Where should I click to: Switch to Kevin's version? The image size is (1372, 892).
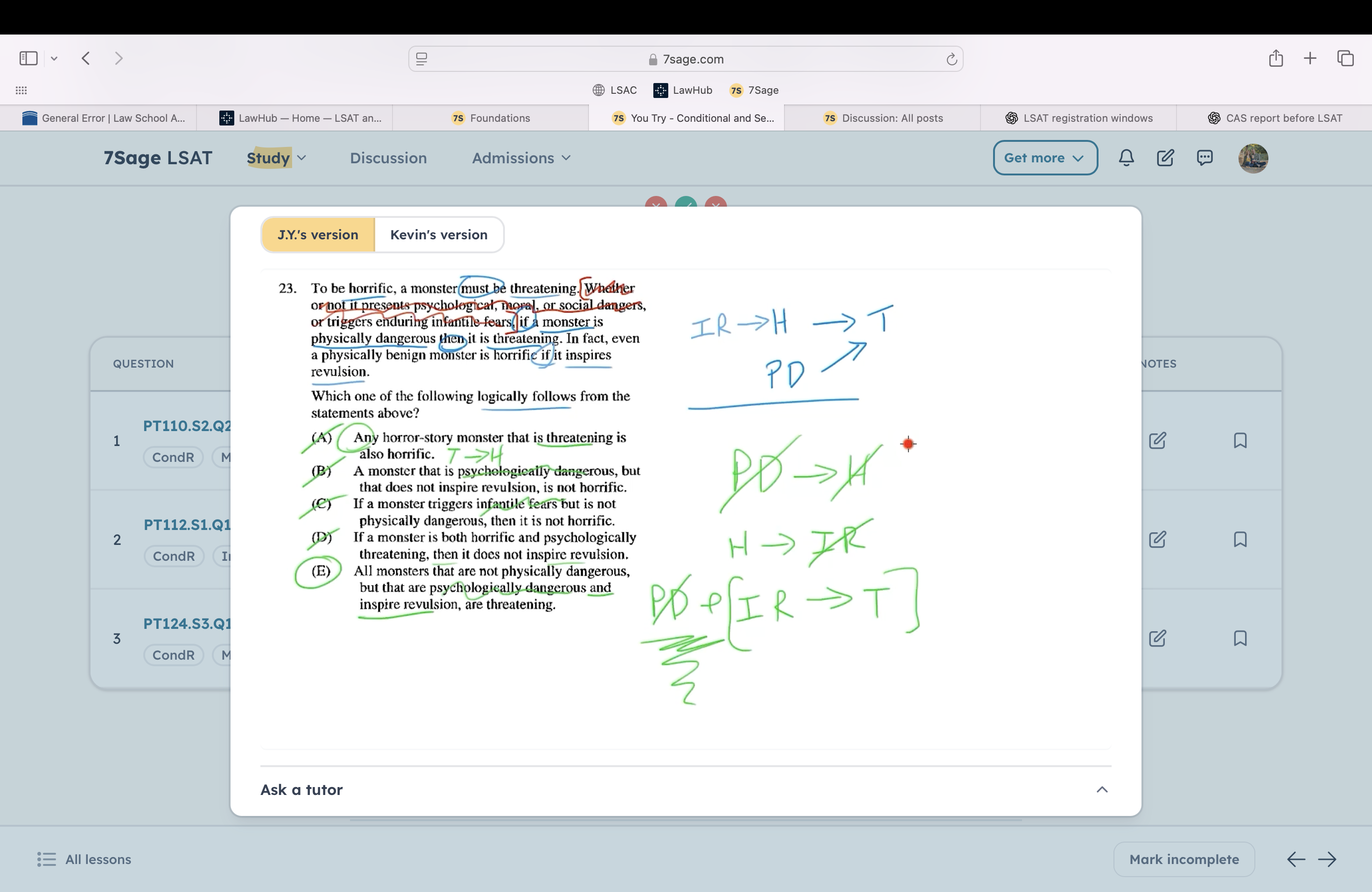(x=438, y=235)
